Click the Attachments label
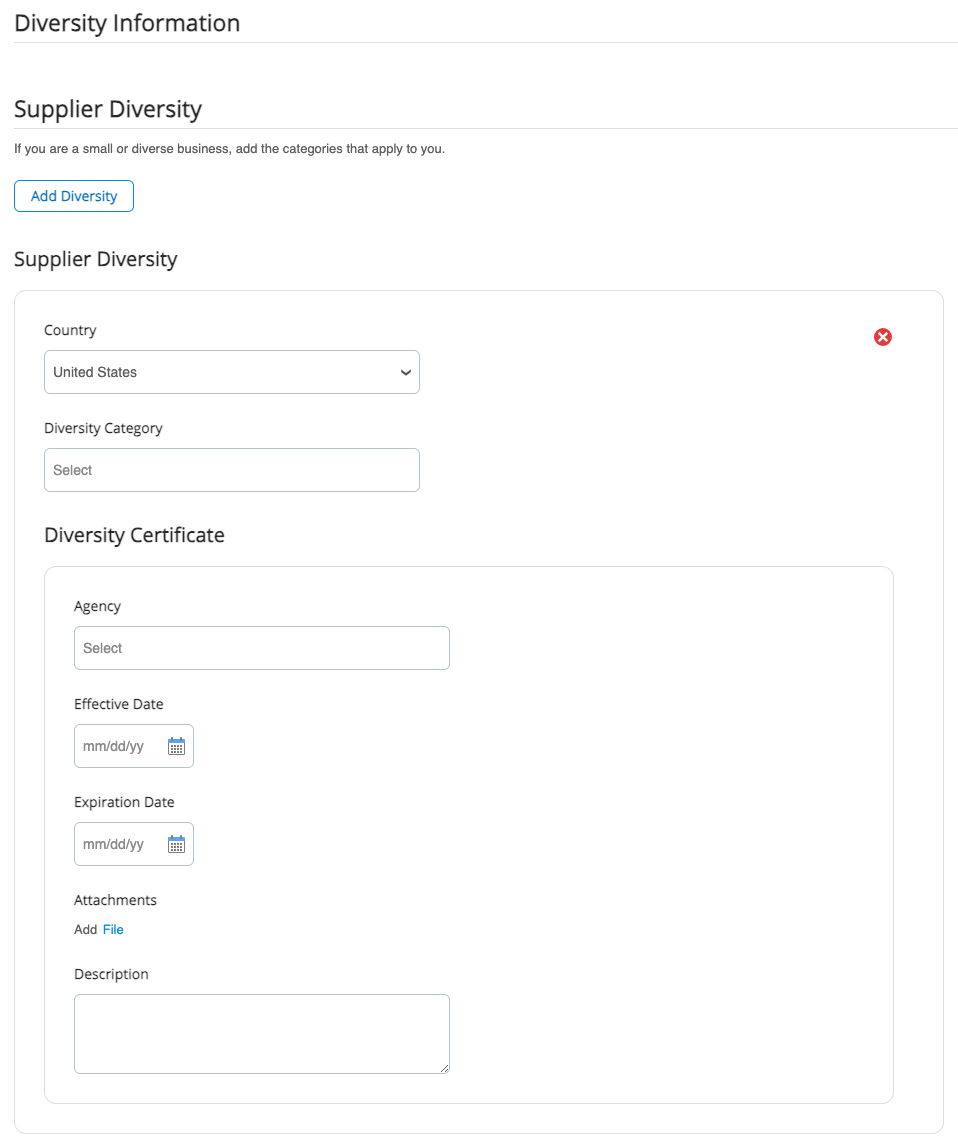Image resolution: width=958 pixels, height=1146 pixels. tap(115, 900)
